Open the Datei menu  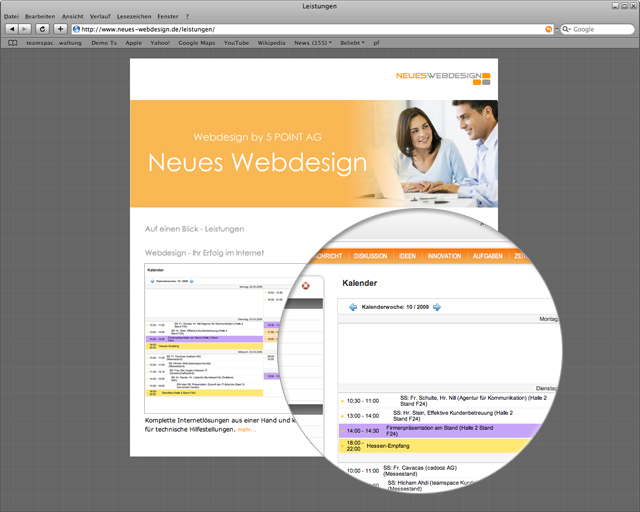[x=11, y=16]
